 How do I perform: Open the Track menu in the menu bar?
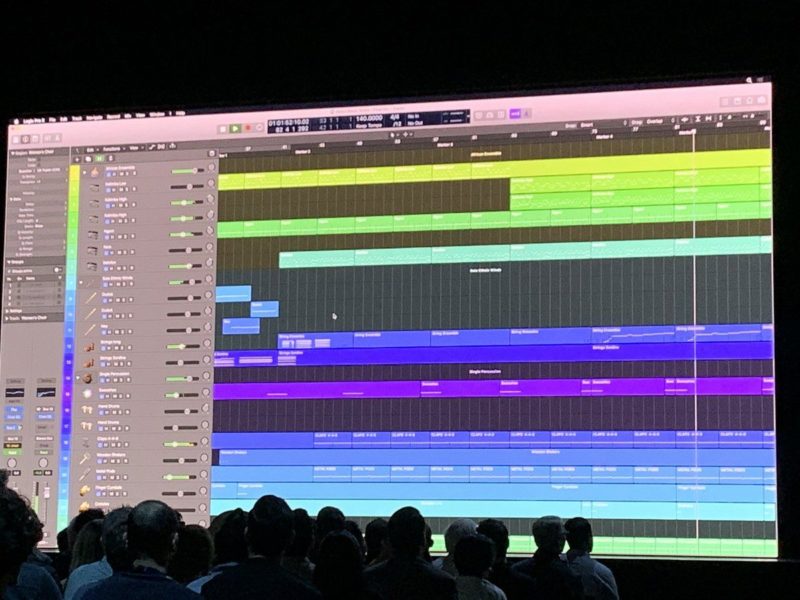pyautogui.click(x=76, y=118)
